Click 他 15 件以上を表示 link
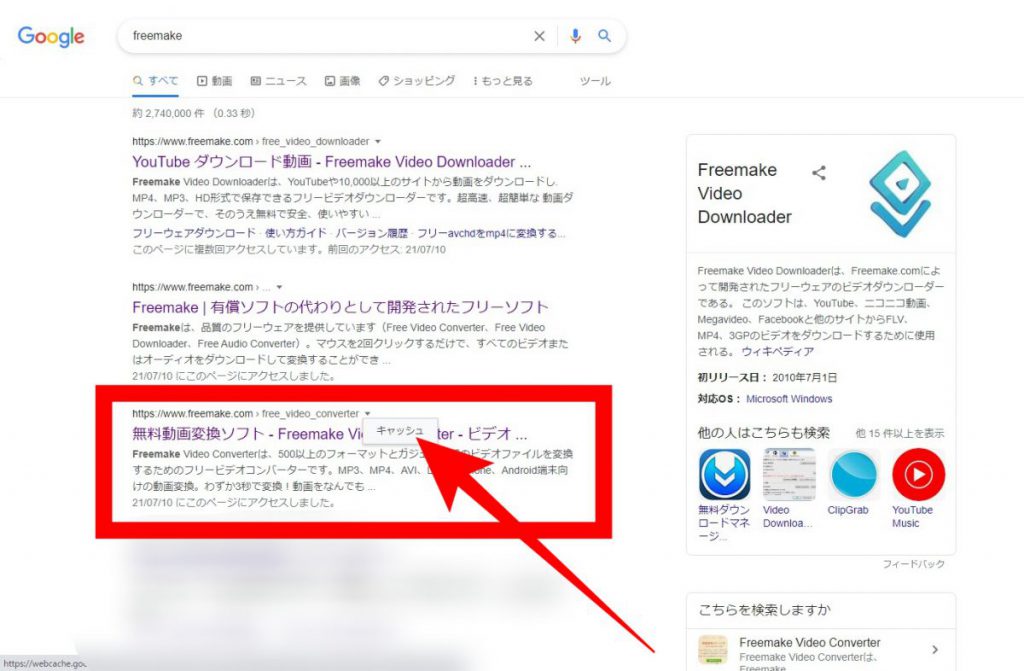Viewport: 1024px width, 671px height. pos(900,433)
